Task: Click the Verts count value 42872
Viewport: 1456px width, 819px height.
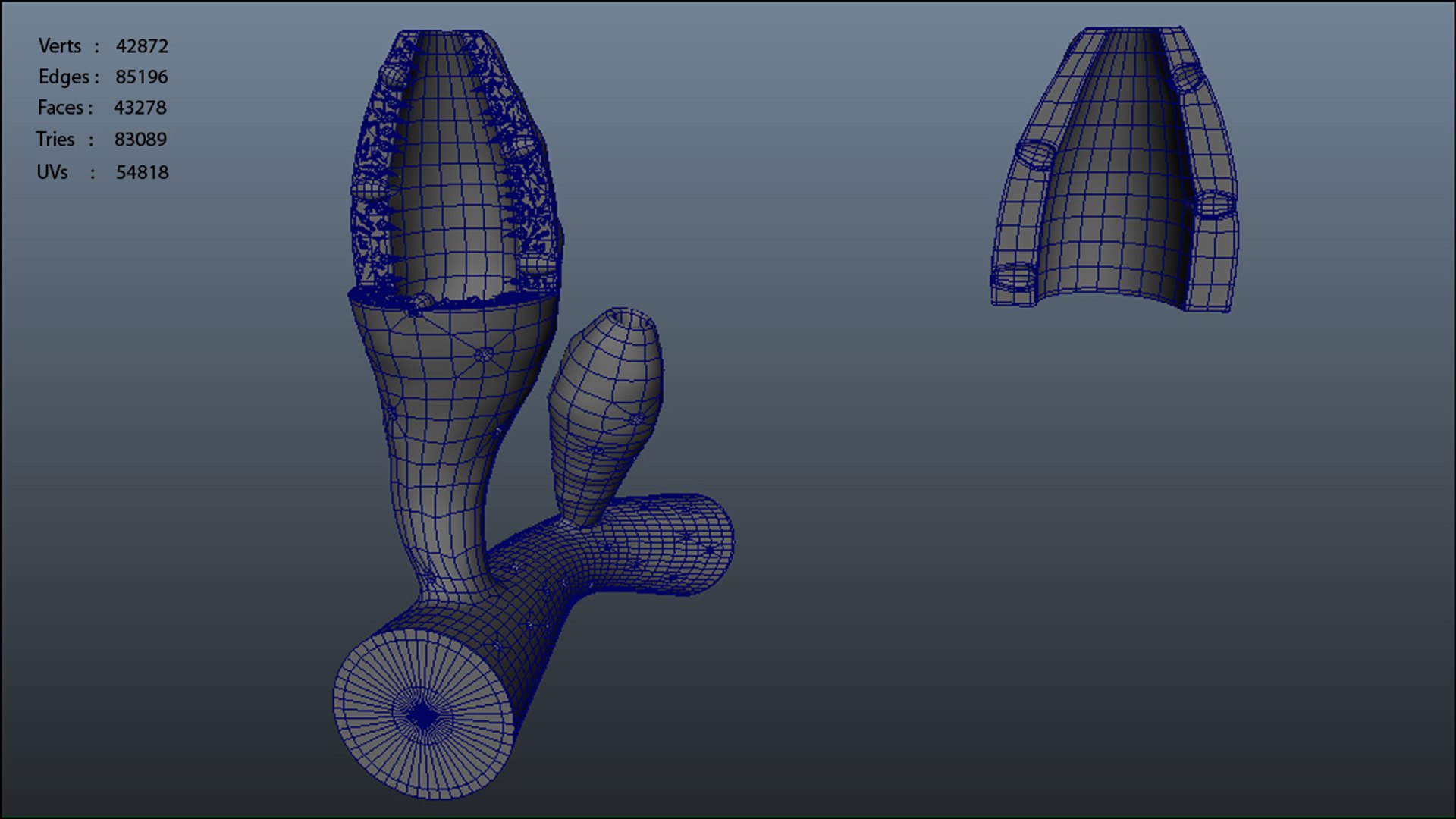Action: coord(142,46)
